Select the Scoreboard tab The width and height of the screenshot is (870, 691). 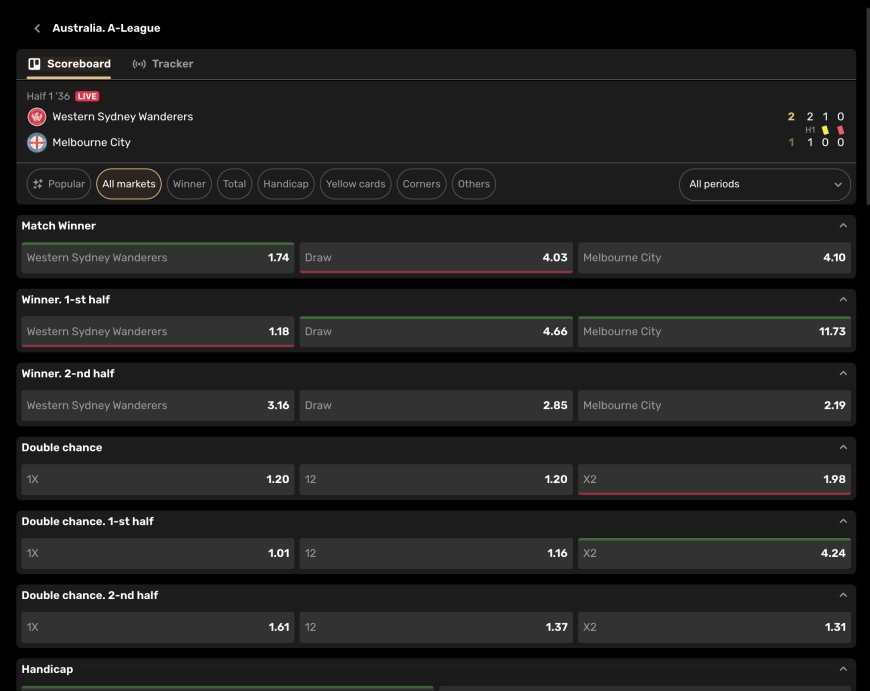69,64
